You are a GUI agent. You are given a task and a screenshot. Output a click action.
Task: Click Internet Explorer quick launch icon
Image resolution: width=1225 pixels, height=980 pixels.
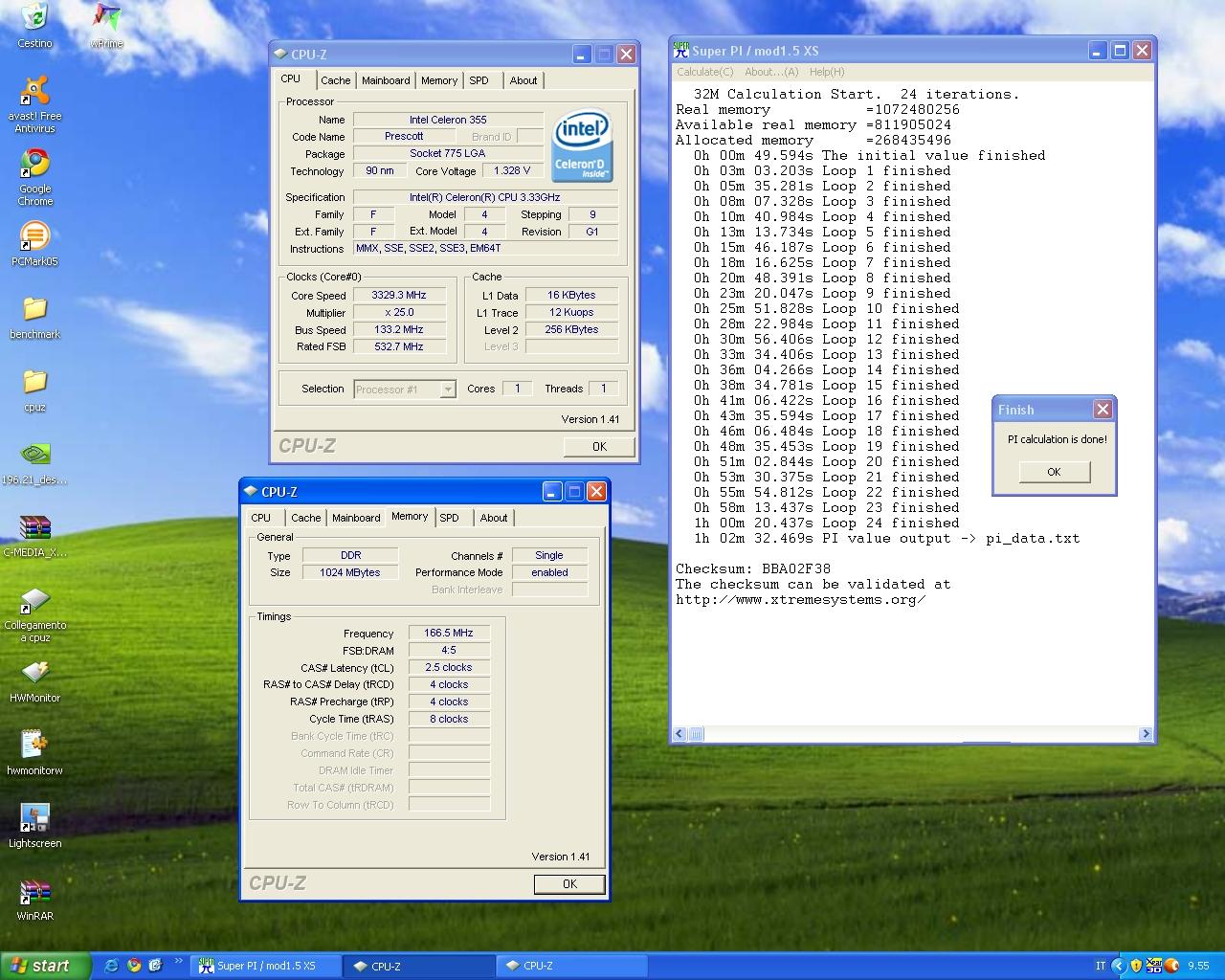(112, 966)
